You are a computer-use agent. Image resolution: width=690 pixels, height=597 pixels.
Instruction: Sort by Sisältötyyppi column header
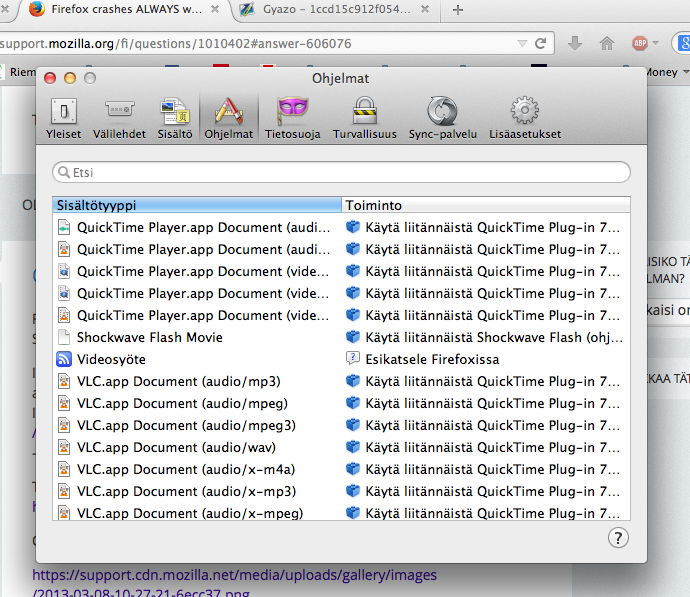tap(197, 205)
